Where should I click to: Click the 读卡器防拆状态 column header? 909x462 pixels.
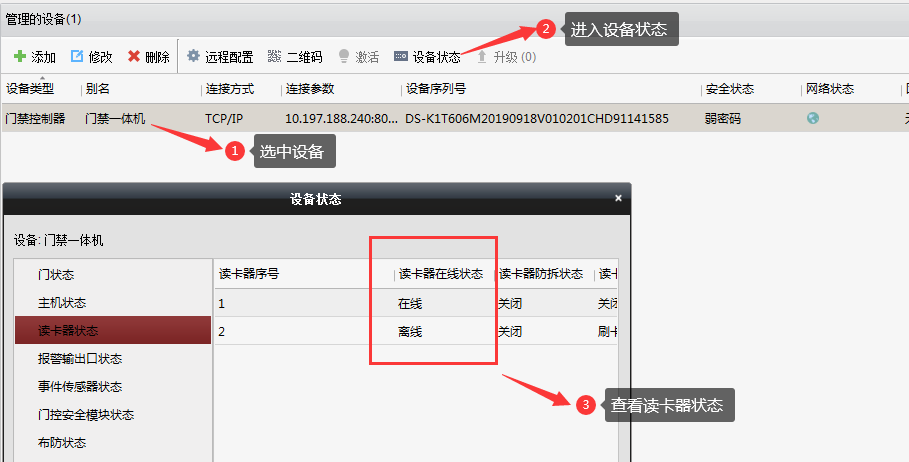click(541, 274)
